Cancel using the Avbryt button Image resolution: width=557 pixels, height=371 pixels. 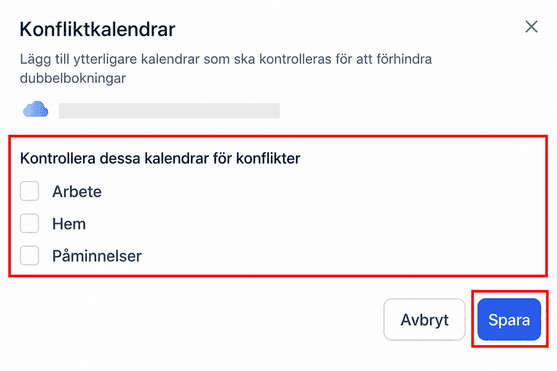click(x=424, y=319)
